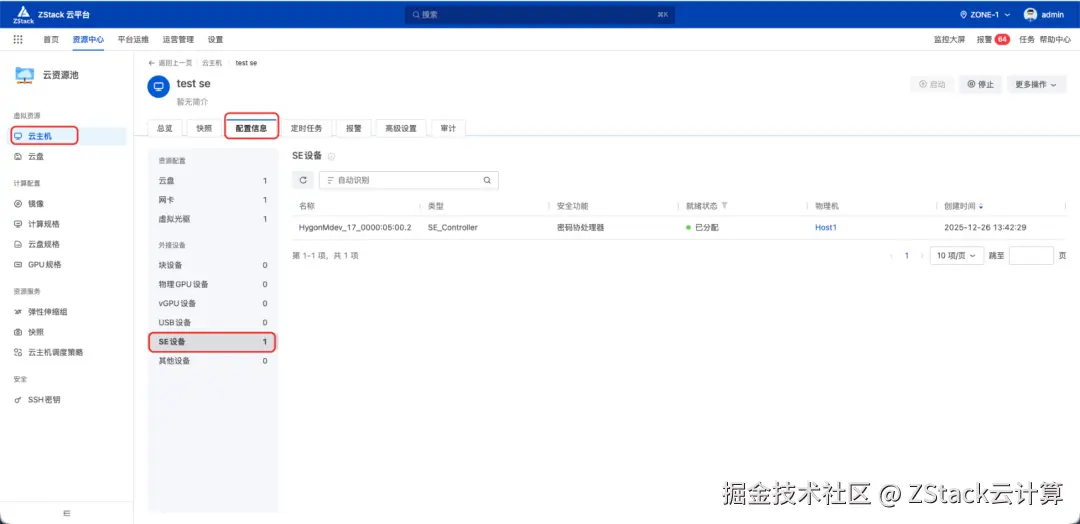Switch to the 总览 tab

pos(165,128)
